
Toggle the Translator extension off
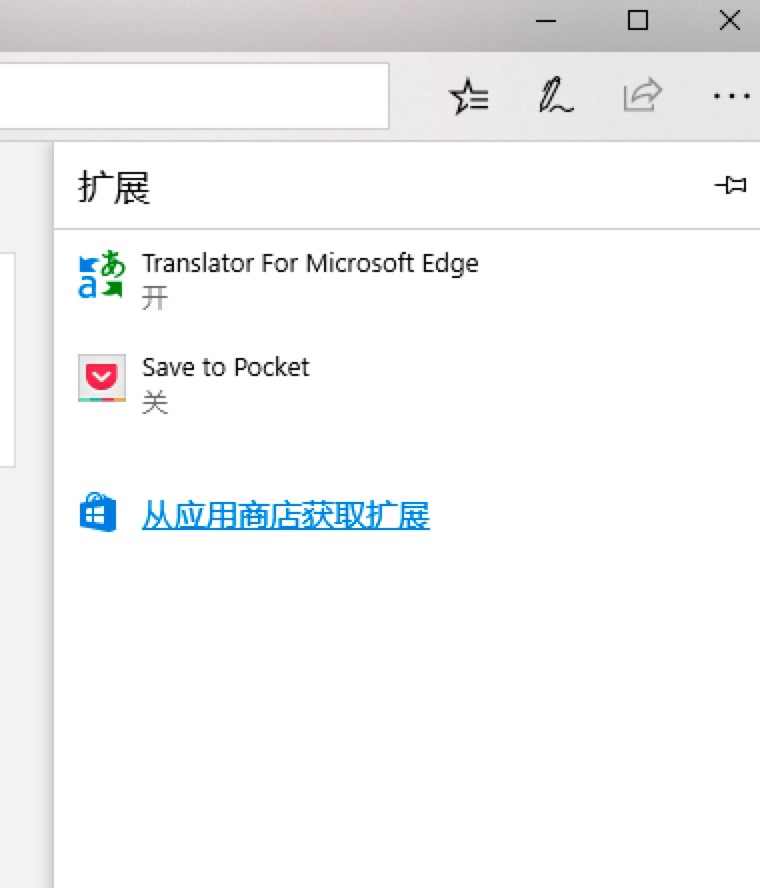pos(154,297)
